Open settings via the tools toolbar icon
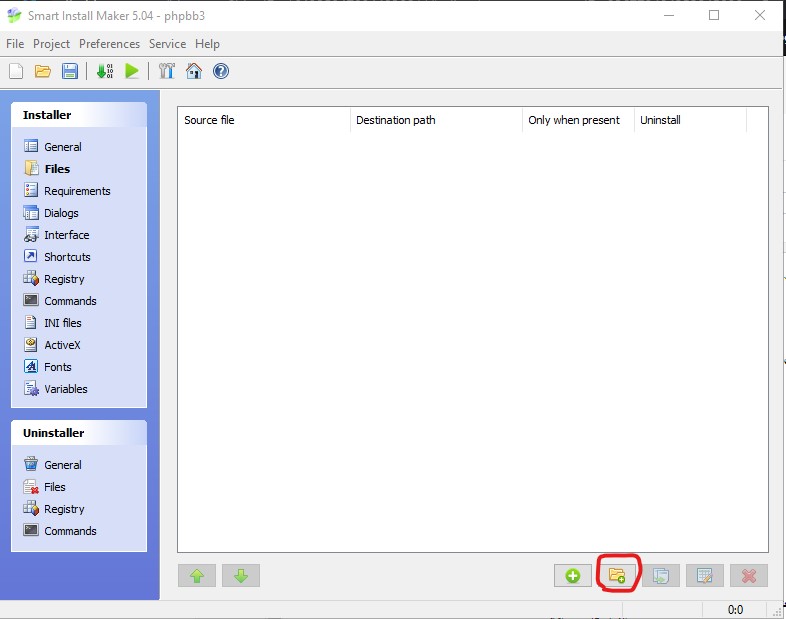 point(166,71)
